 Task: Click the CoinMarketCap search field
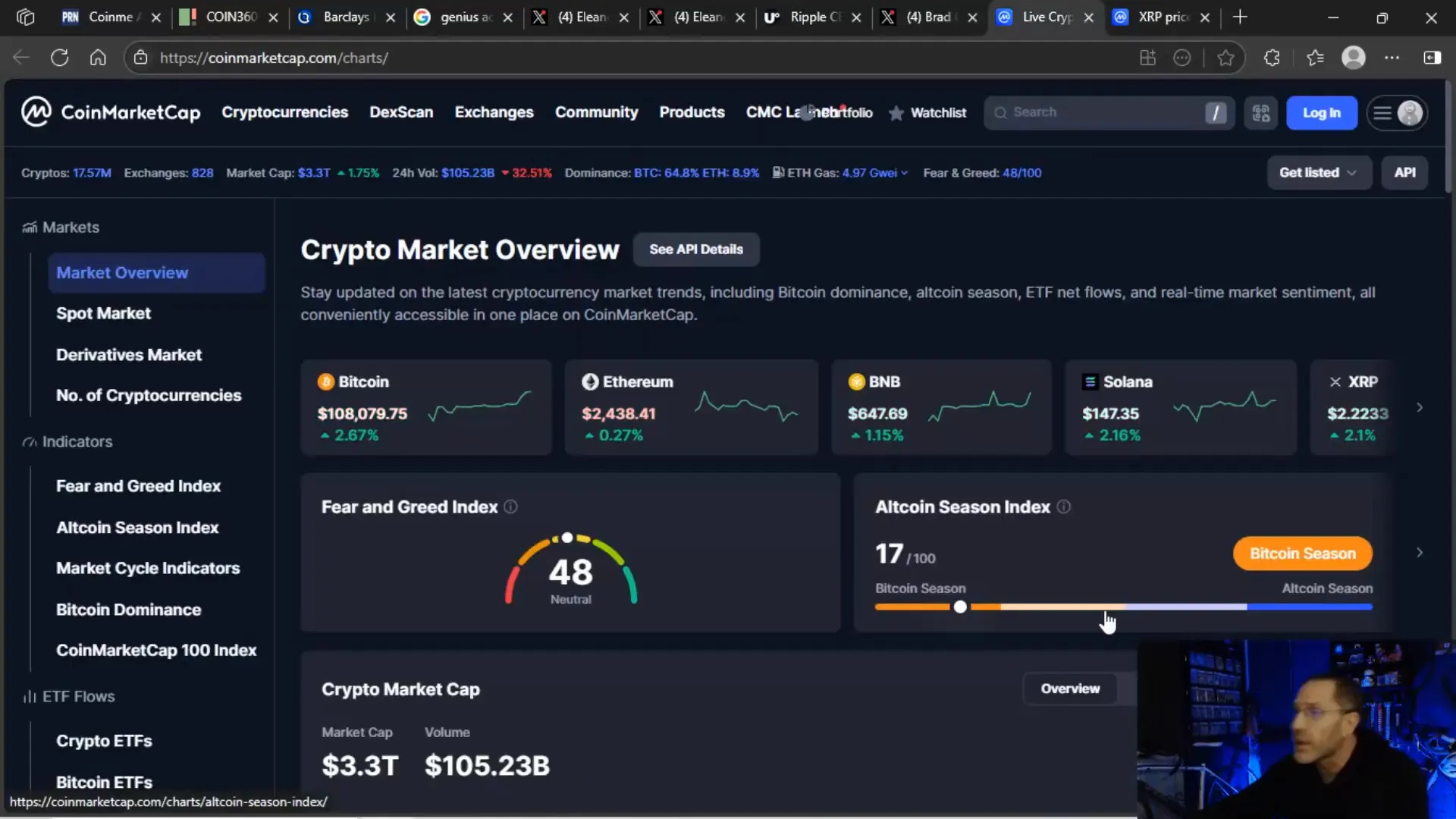click(1109, 112)
